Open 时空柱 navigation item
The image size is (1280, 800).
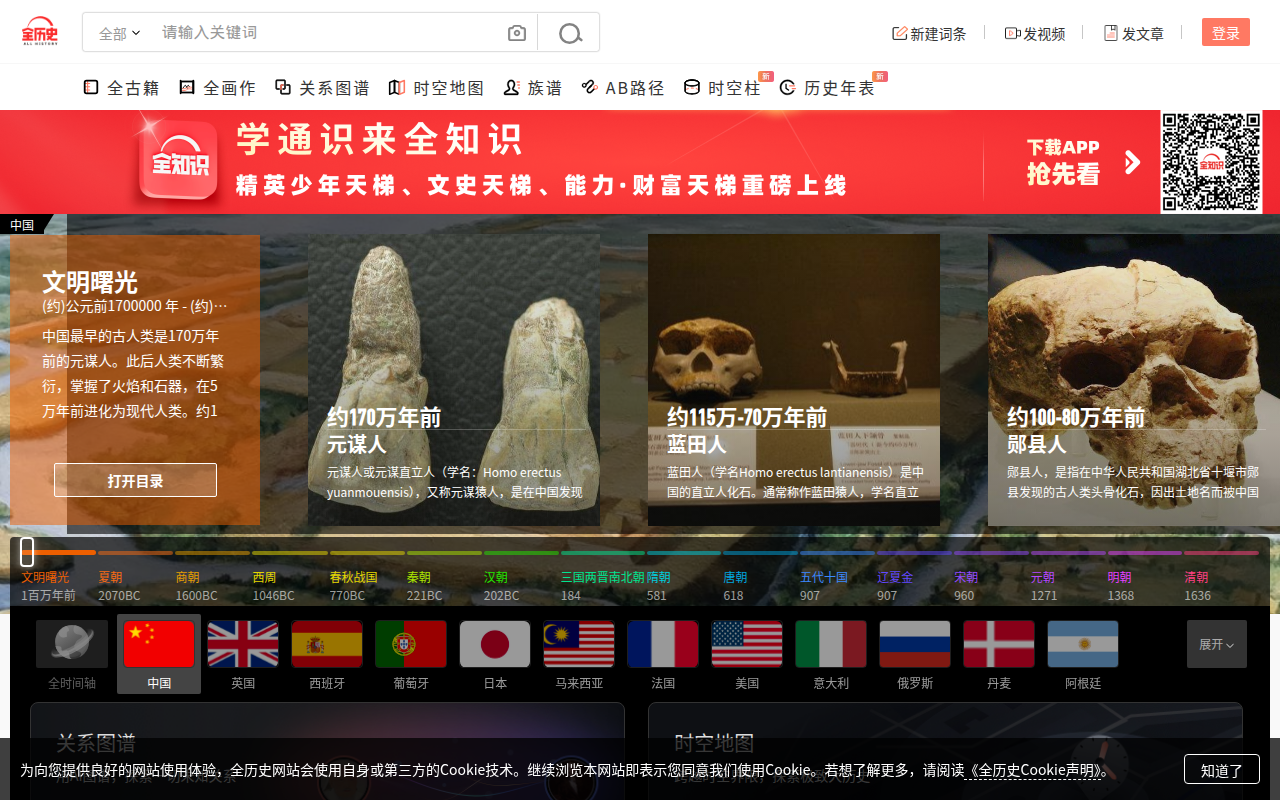pos(722,88)
